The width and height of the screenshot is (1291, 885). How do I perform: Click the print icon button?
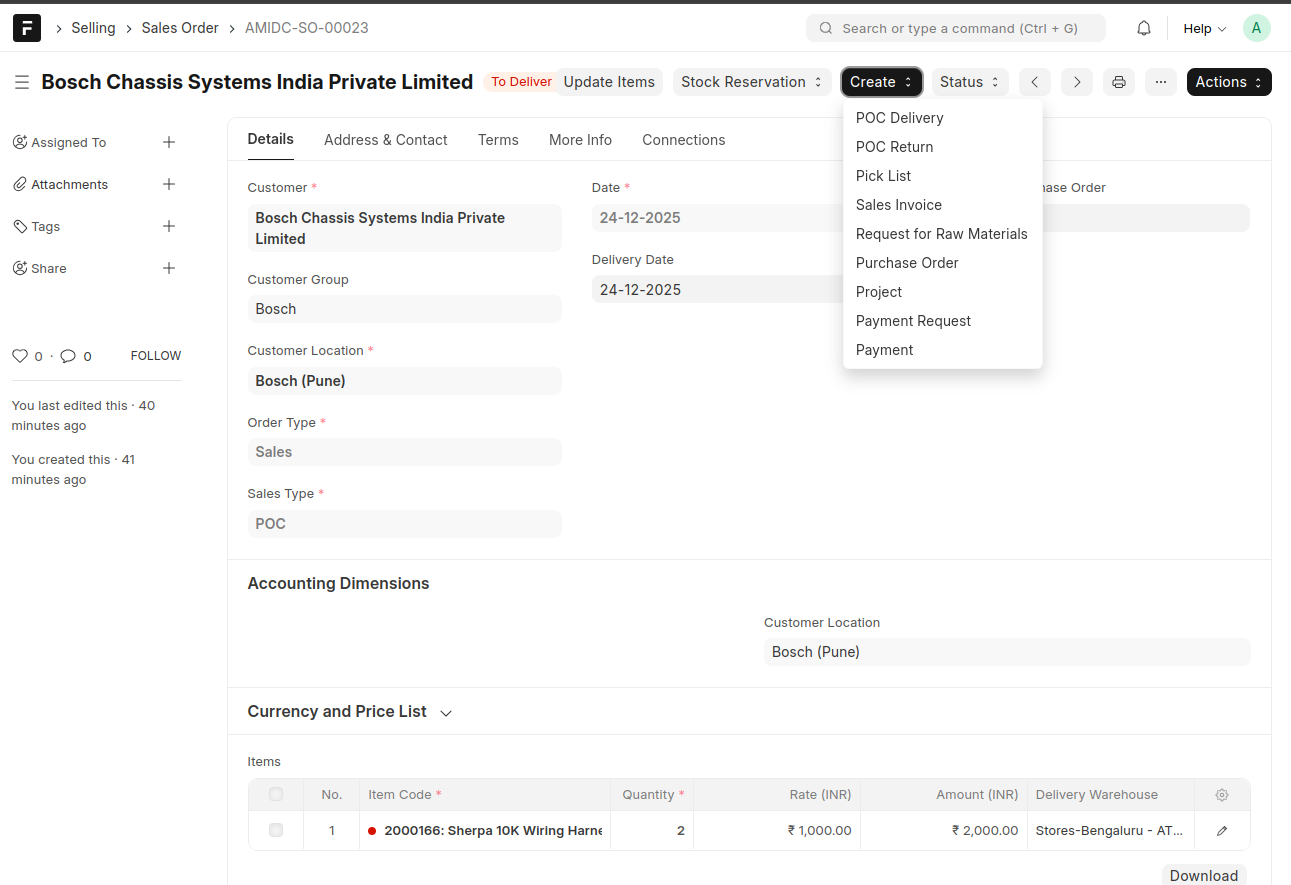1119,82
